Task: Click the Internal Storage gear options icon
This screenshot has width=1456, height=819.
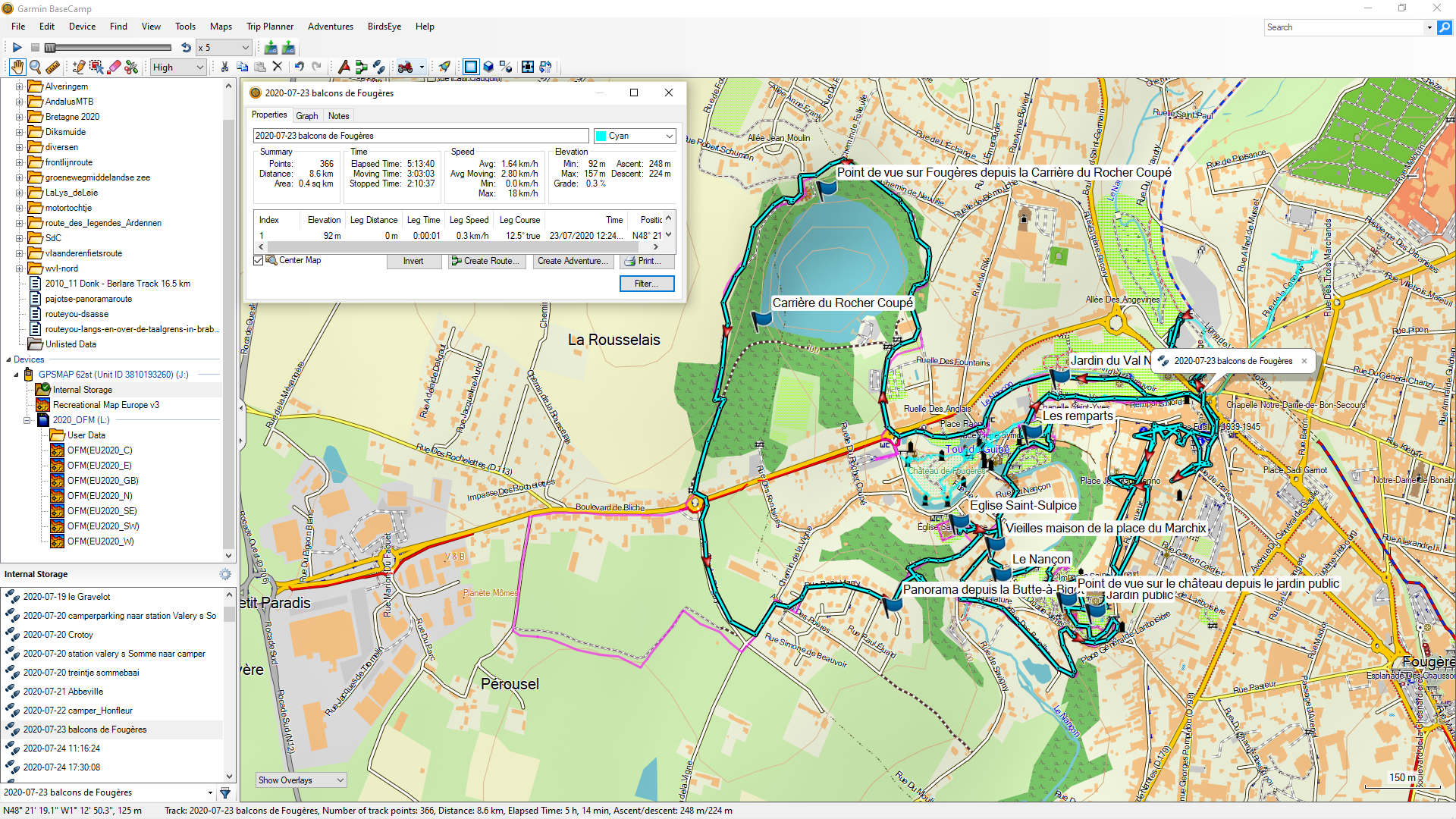Action: (x=225, y=574)
